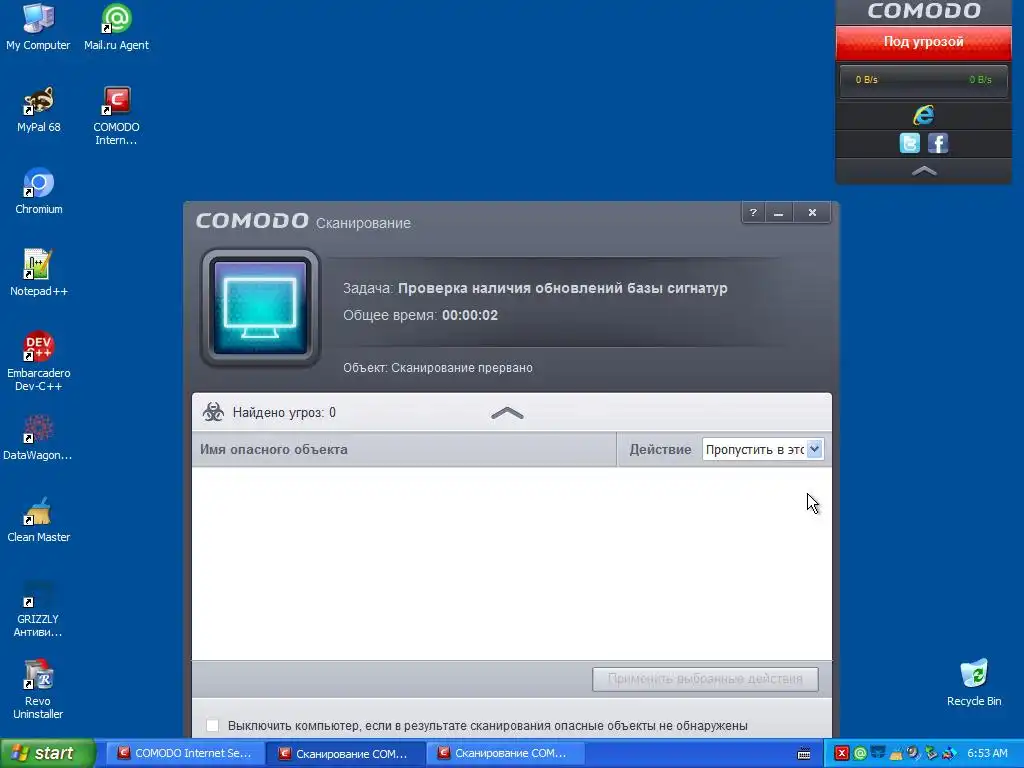
Task: Click the Имя опасного объекта column header
Action: (404, 449)
